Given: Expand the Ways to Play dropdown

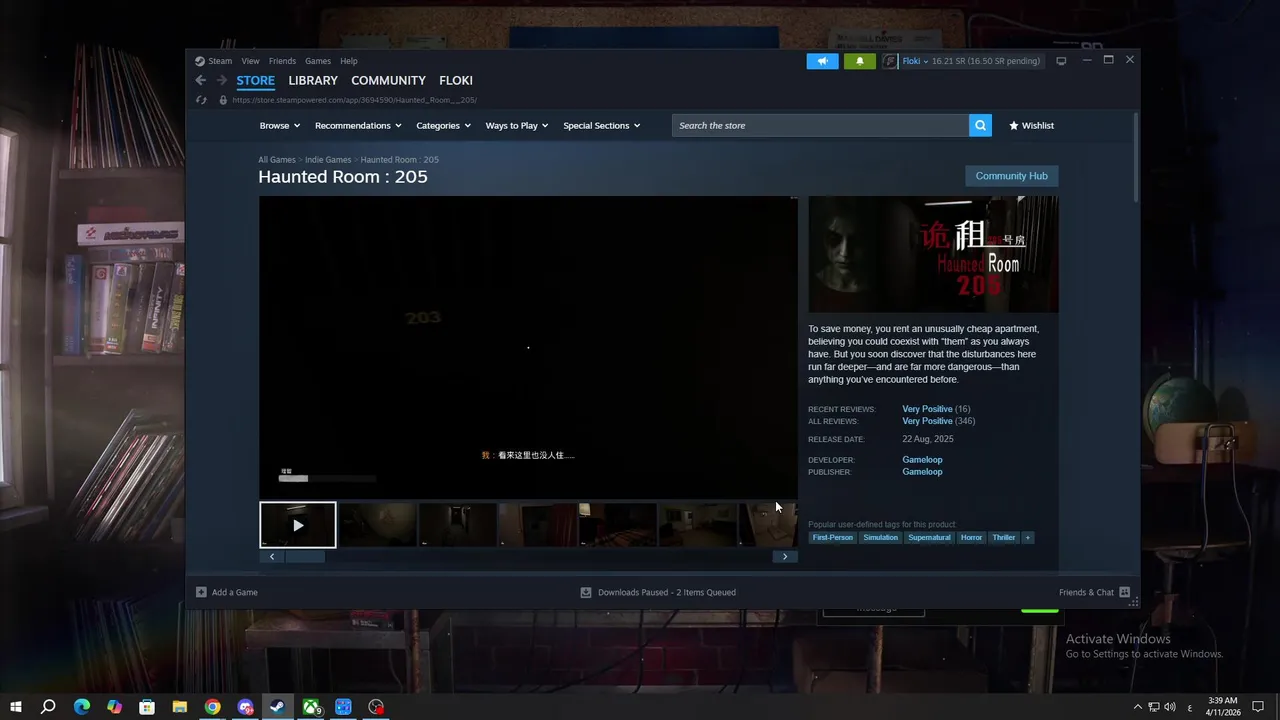Looking at the screenshot, I should click(x=517, y=125).
